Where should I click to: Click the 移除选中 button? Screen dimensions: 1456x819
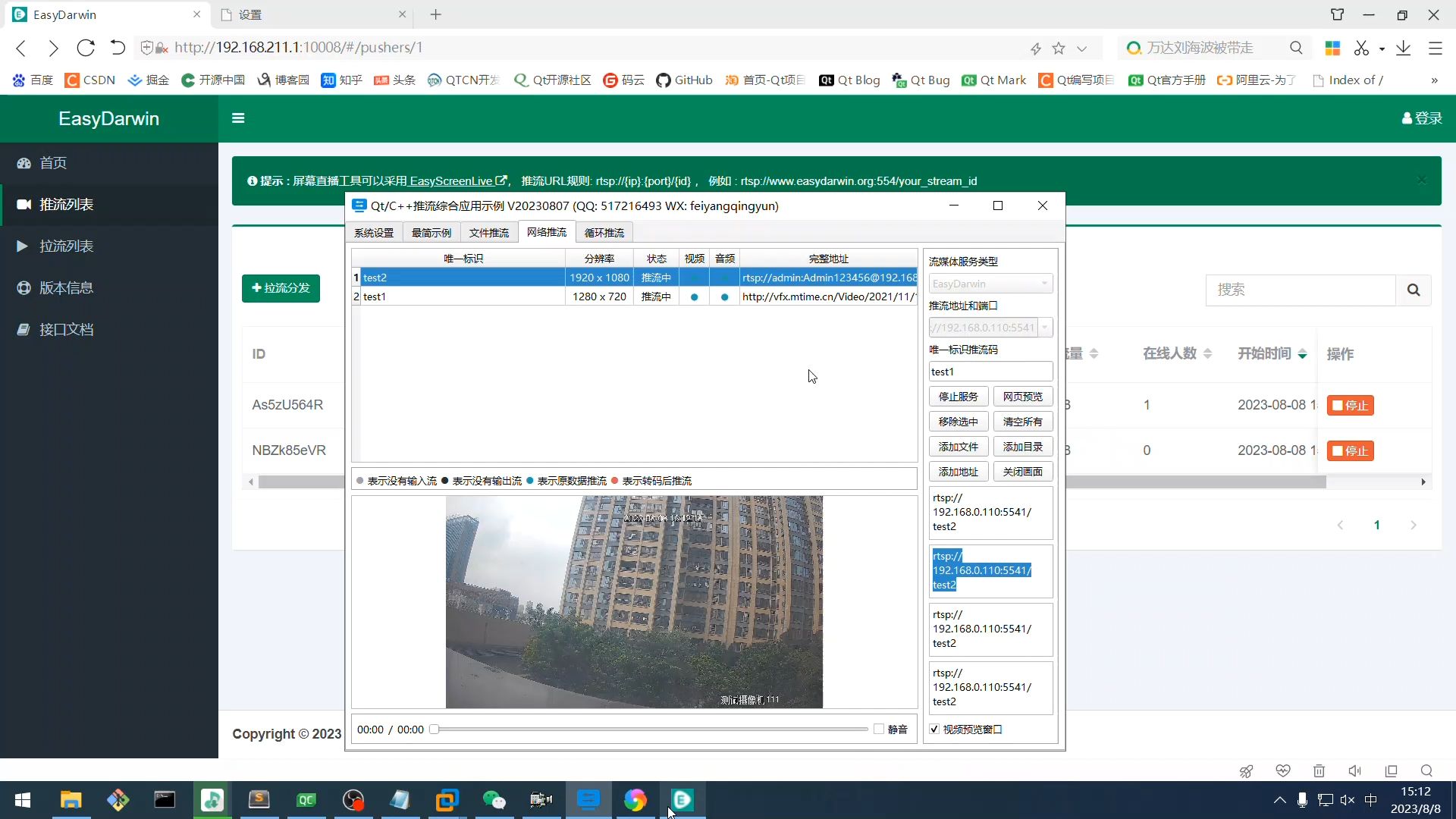click(959, 422)
